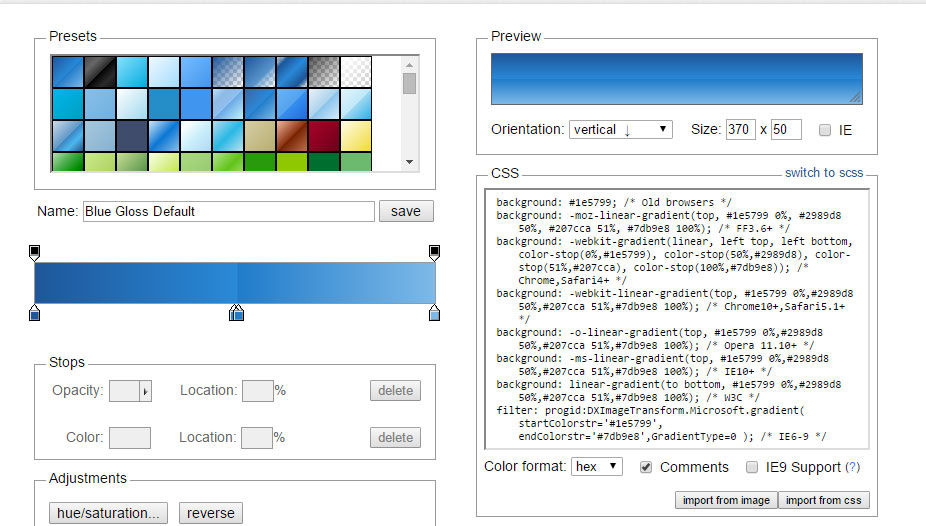Click the Location field in the Color row
This screenshot has height=526, width=926.
click(x=257, y=438)
